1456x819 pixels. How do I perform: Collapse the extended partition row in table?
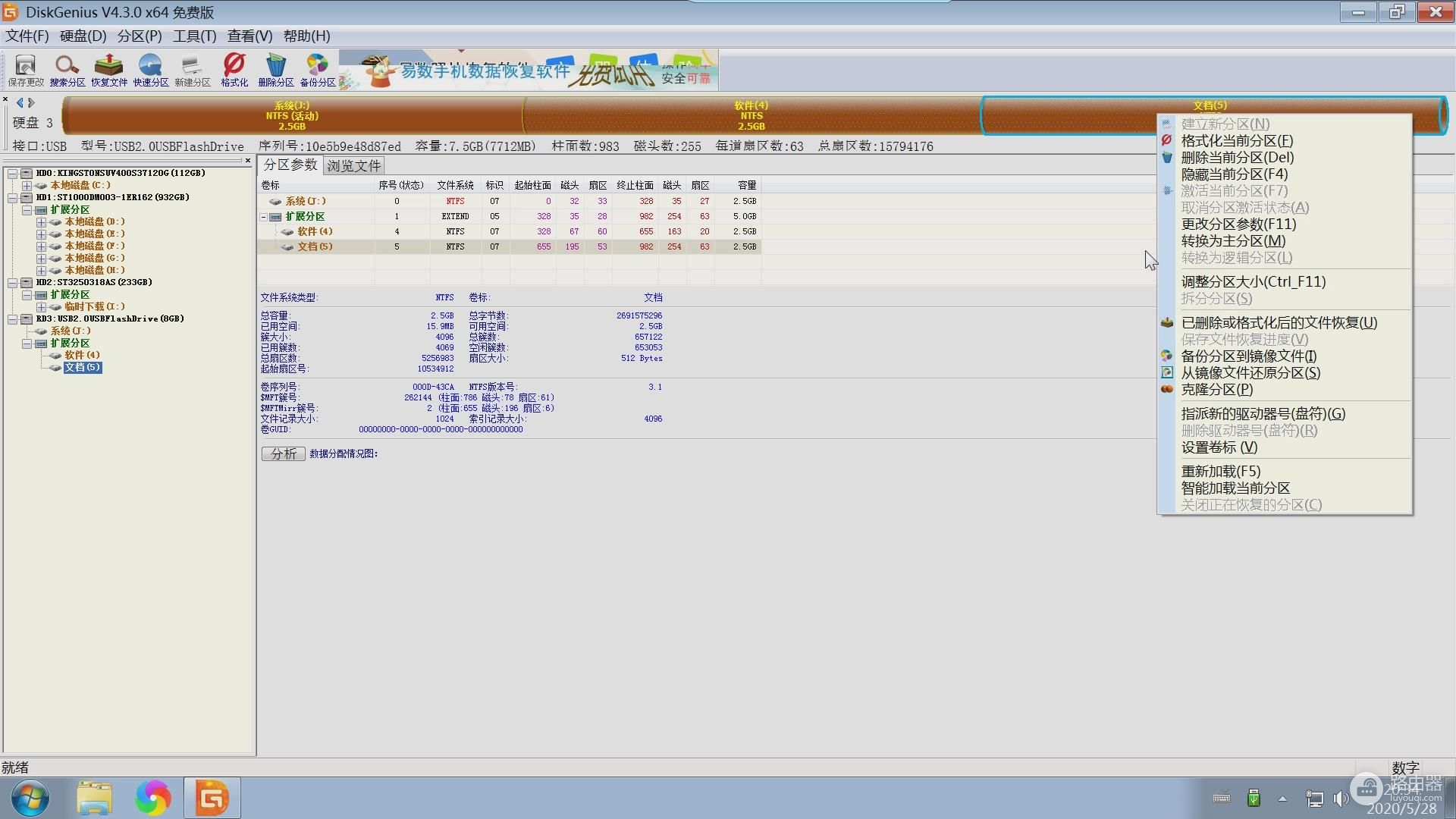[264, 217]
